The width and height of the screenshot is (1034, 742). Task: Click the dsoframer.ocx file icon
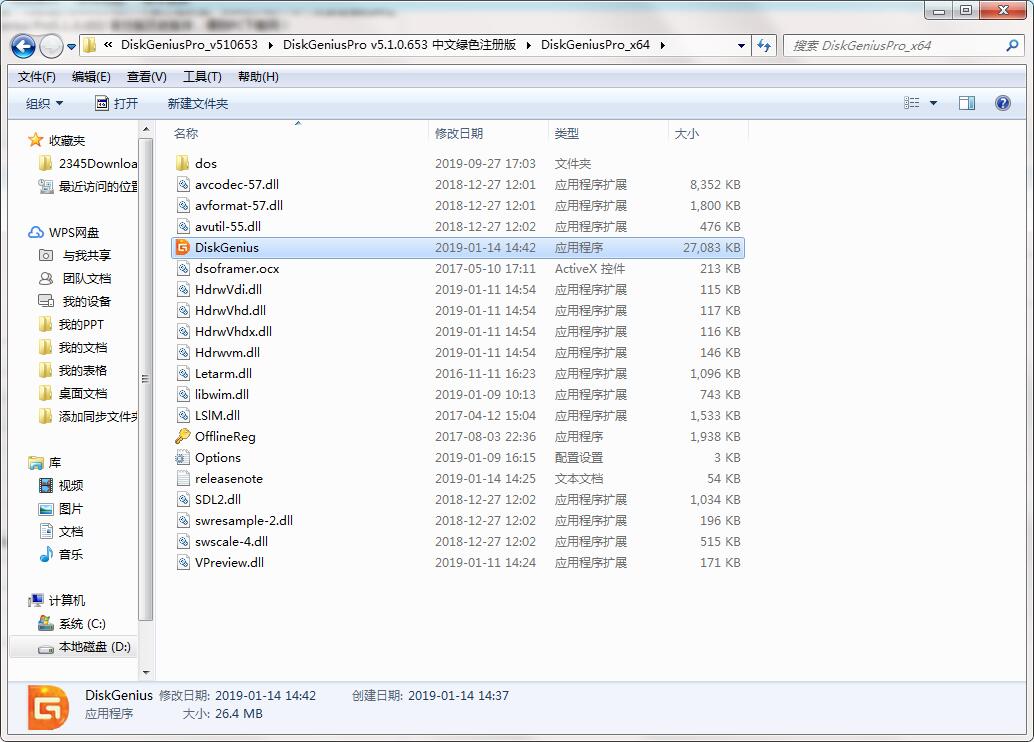point(183,269)
